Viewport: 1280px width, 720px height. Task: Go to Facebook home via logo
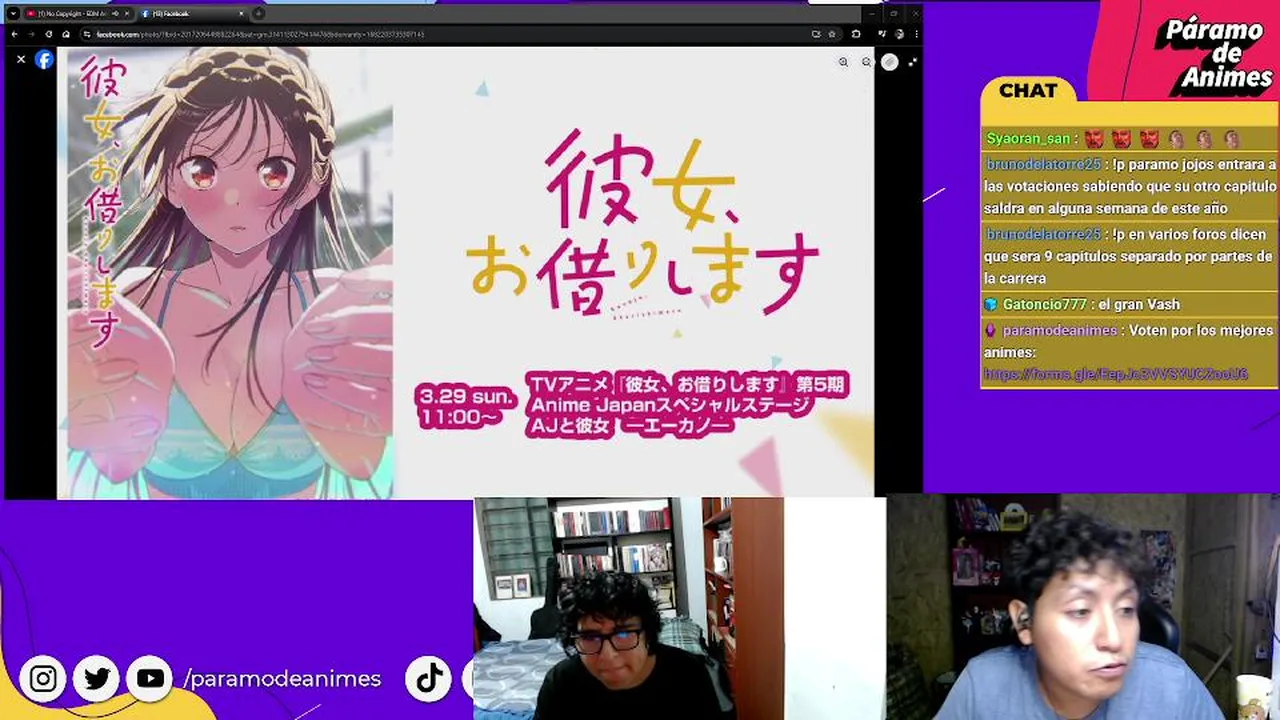click(44, 59)
